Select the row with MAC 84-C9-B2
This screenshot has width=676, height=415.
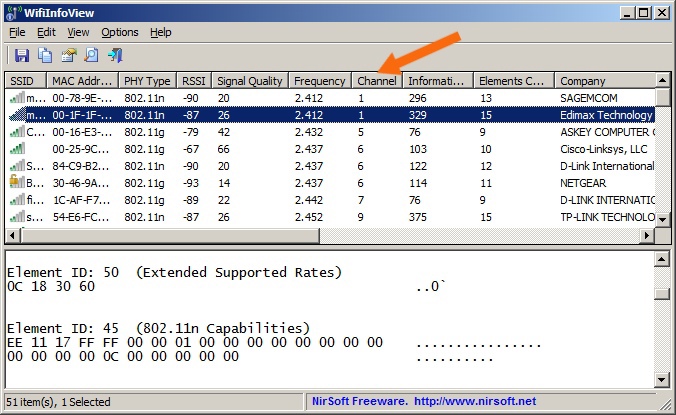pyautogui.click(x=330, y=166)
